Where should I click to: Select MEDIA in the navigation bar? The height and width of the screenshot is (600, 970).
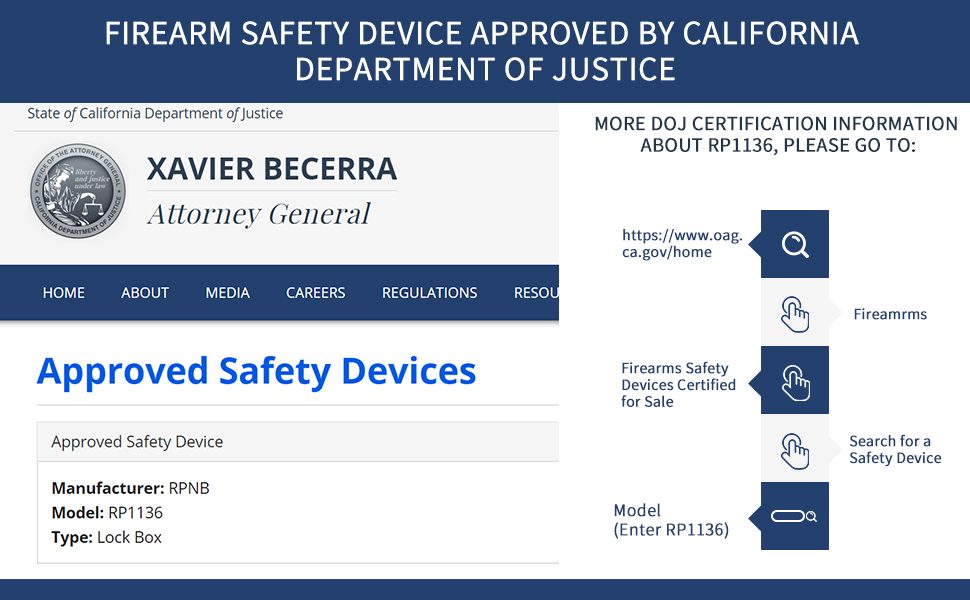[228, 293]
